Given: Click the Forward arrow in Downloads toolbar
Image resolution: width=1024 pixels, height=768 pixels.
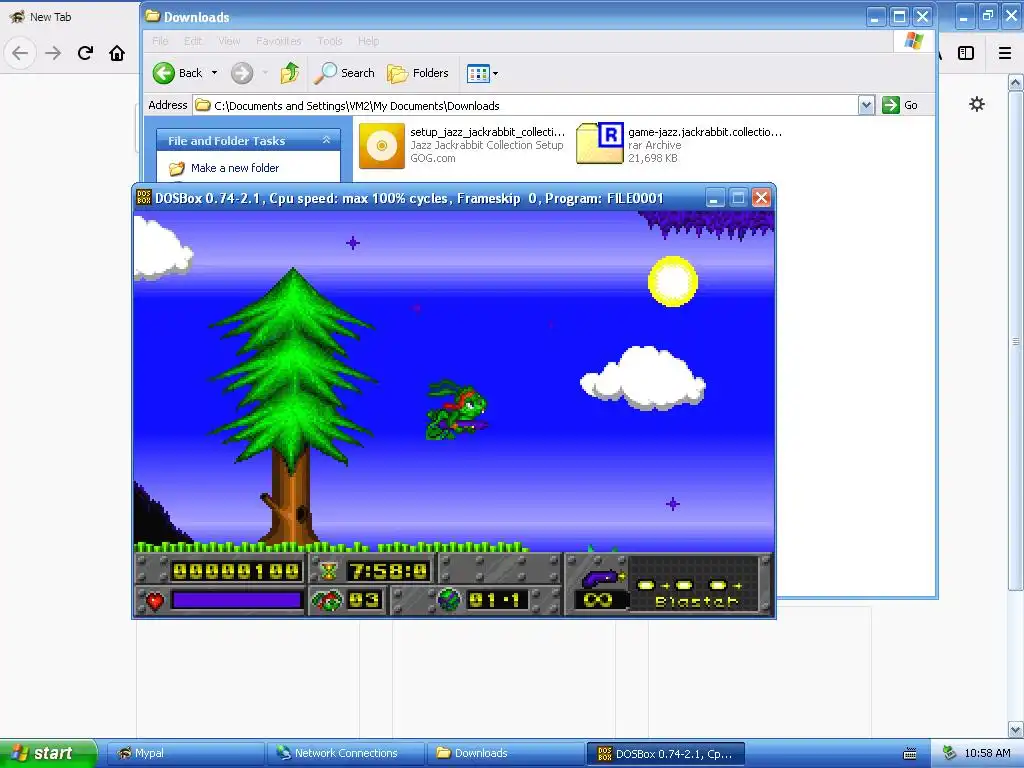Looking at the screenshot, I should coord(242,73).
